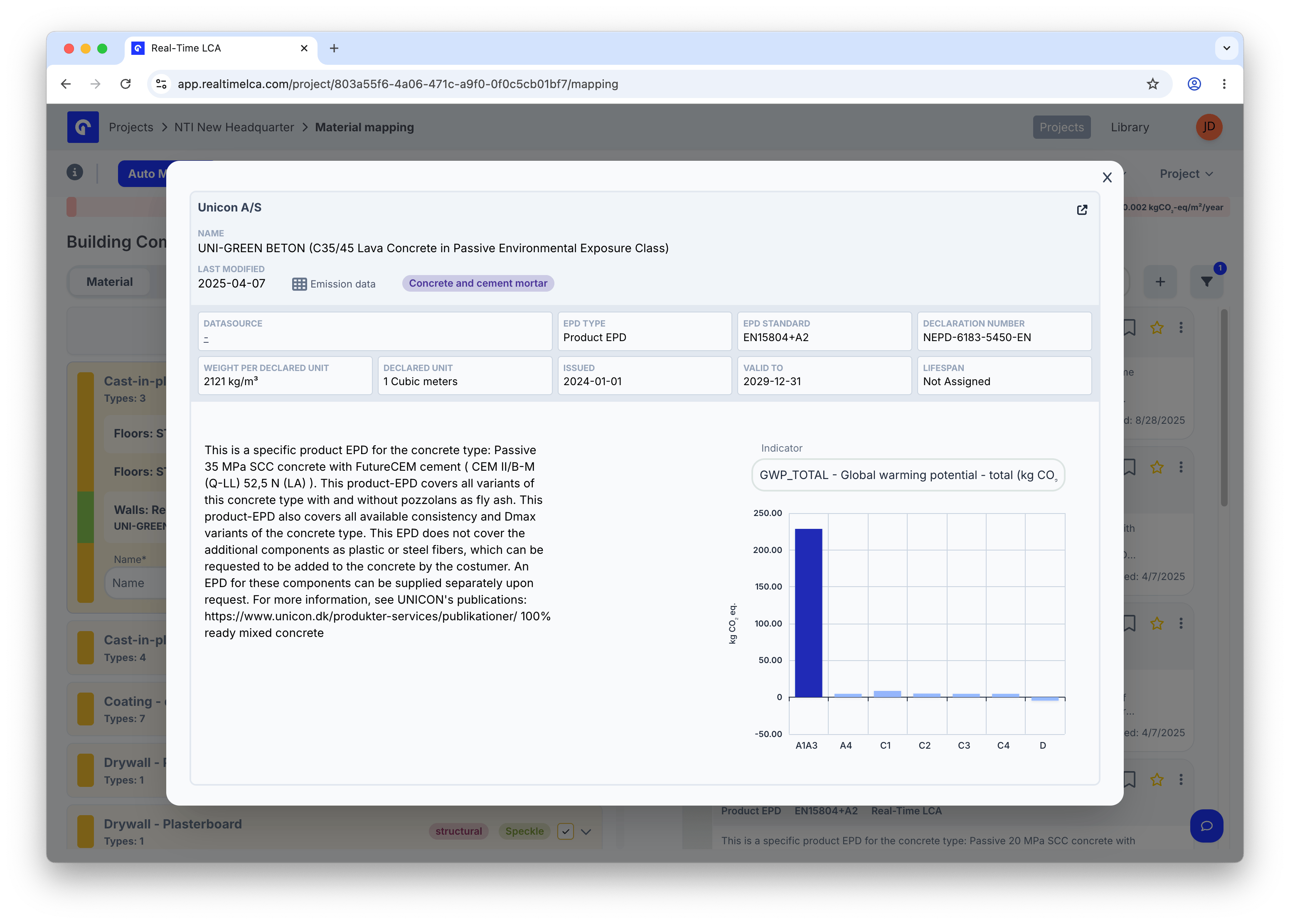Open the filter funnel icon

[1206, 282]
